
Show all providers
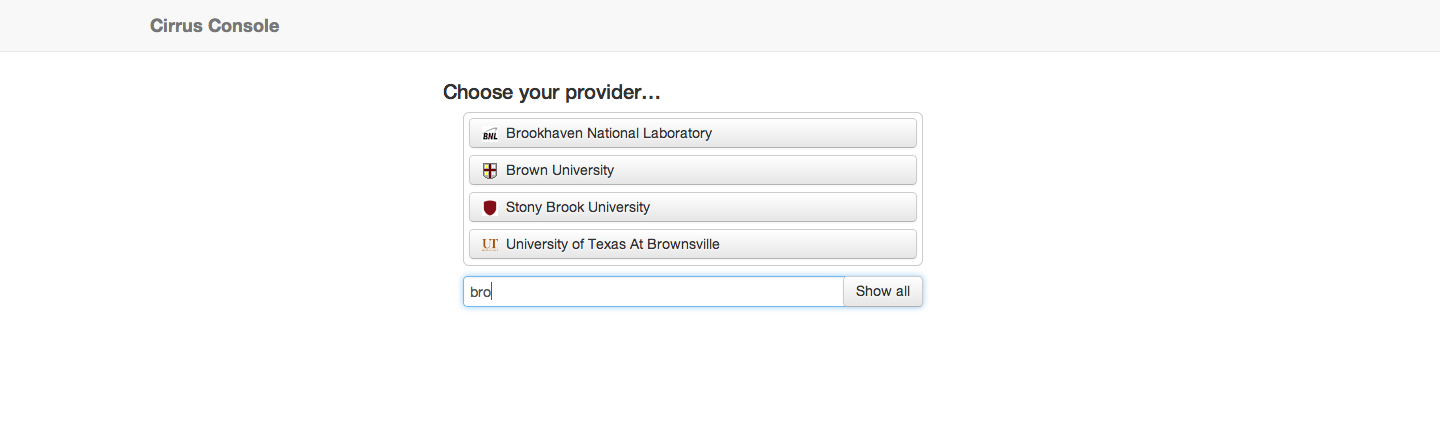point(883,292)
